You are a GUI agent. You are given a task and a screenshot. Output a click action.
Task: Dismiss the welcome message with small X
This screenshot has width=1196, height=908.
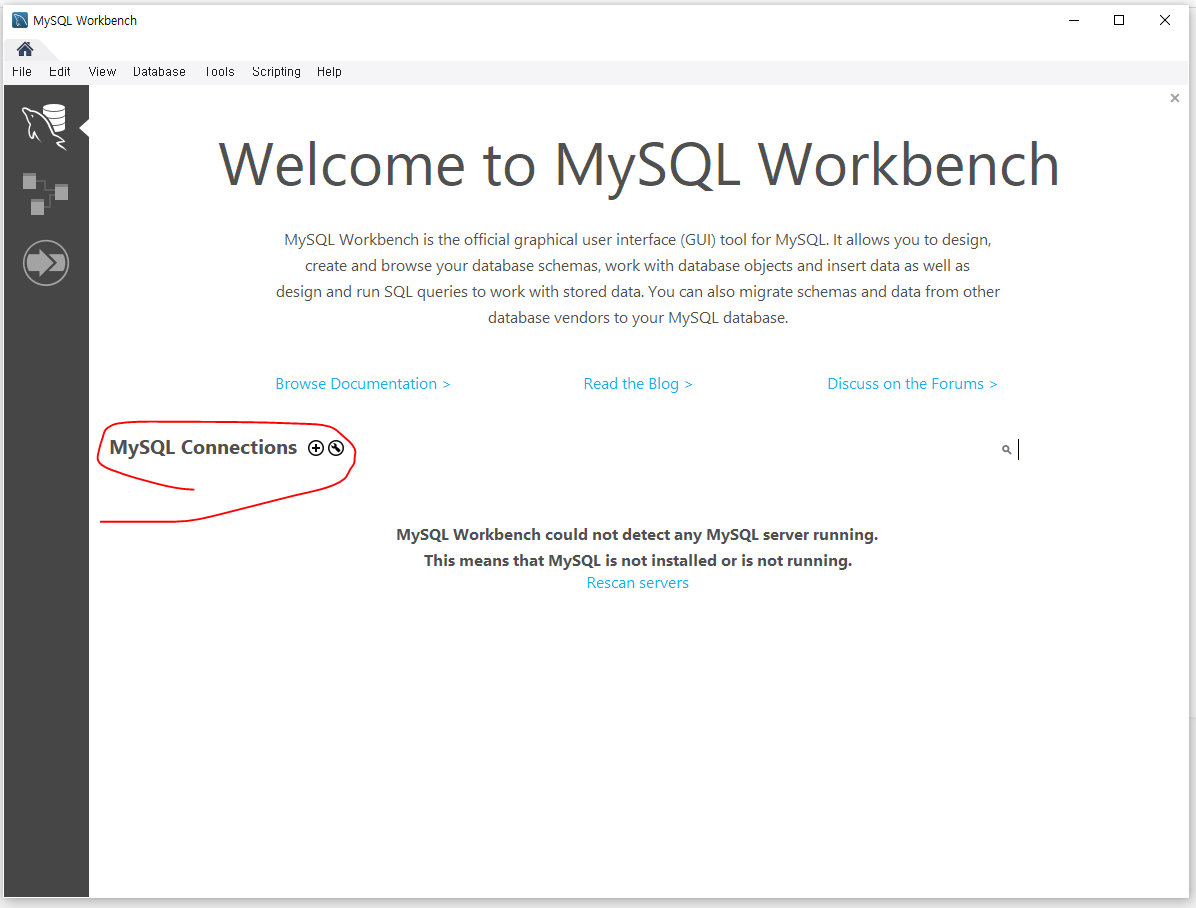1175,98
